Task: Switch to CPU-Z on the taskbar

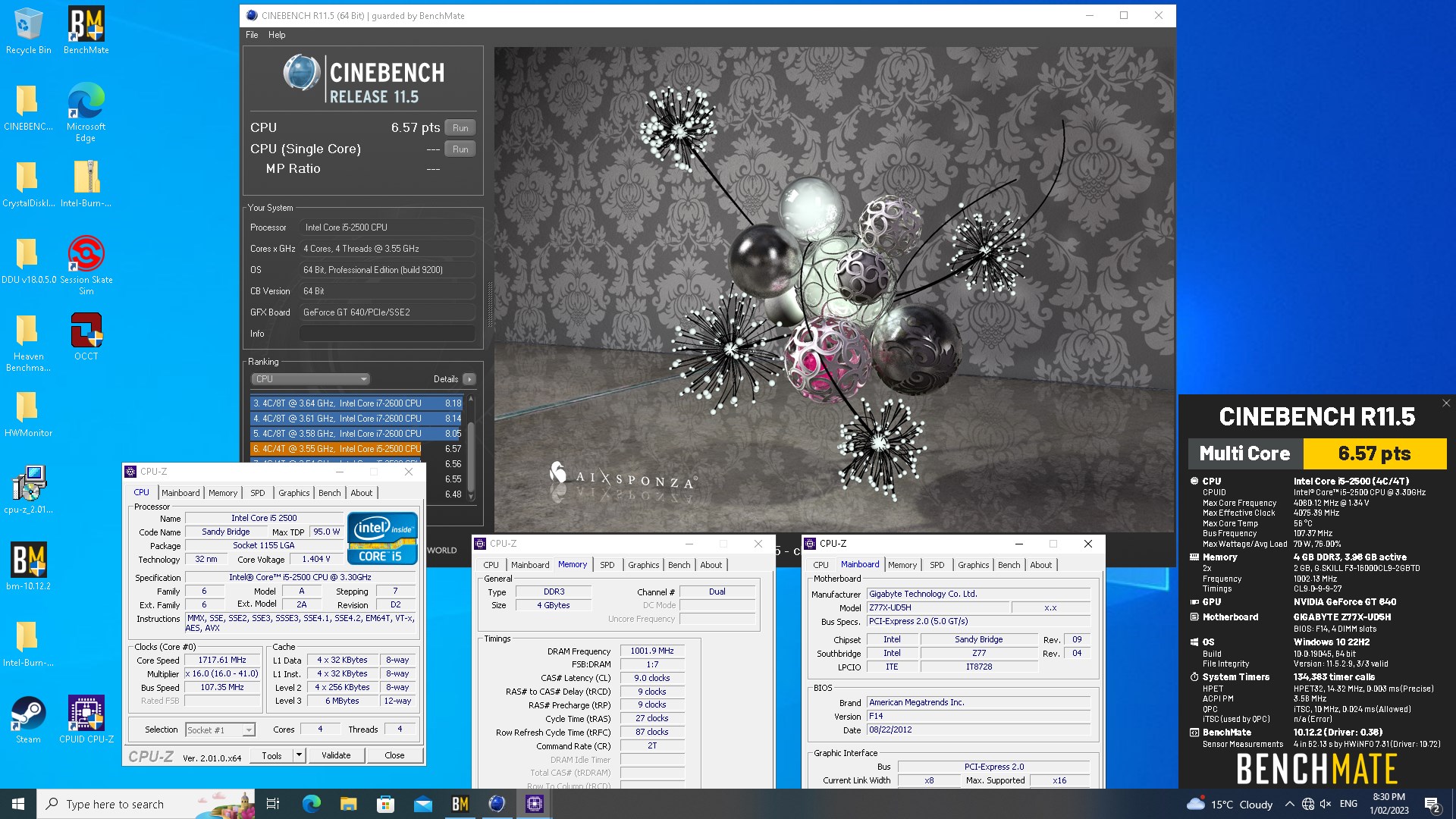Action: pyautogui.click(x=534, y=804)
